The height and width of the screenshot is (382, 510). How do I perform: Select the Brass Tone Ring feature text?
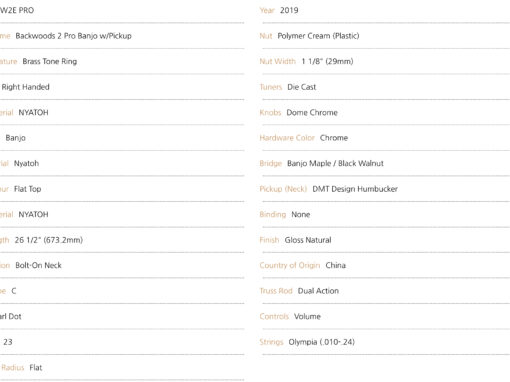click(50, 61)
